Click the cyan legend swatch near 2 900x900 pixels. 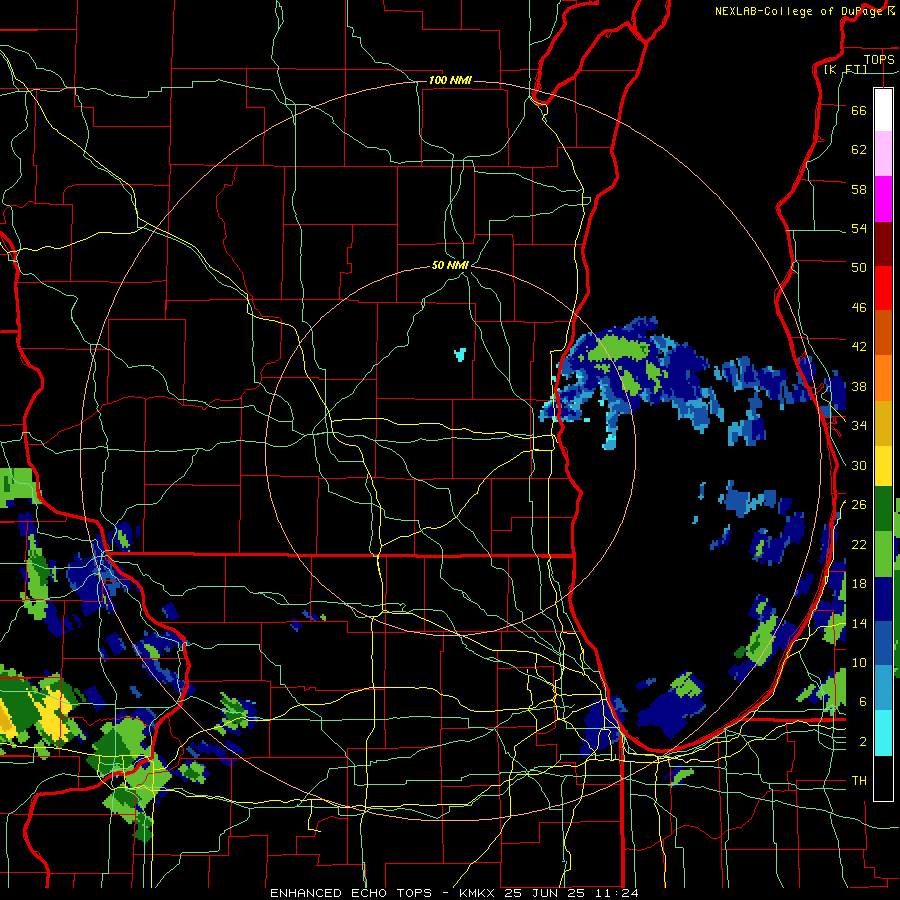pyautogui.click(x=883, y=733)
